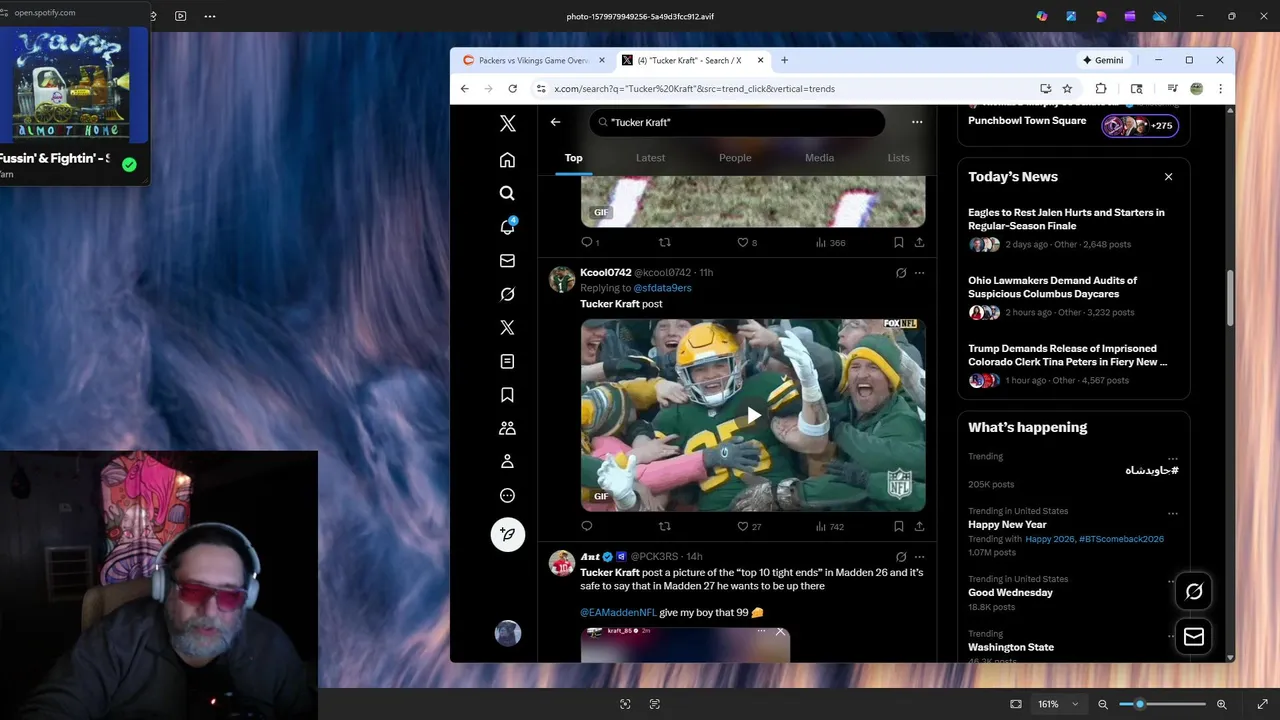Image resolution: width=1280 pixels, height=720 pixels.
Task: Switch to Packers vs Vikings browser tab
Action: 533,60
